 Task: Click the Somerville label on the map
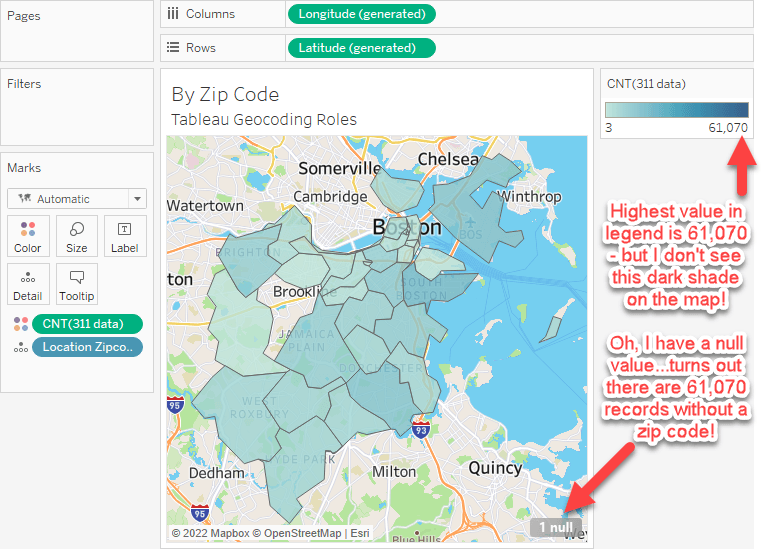point(340,168)
